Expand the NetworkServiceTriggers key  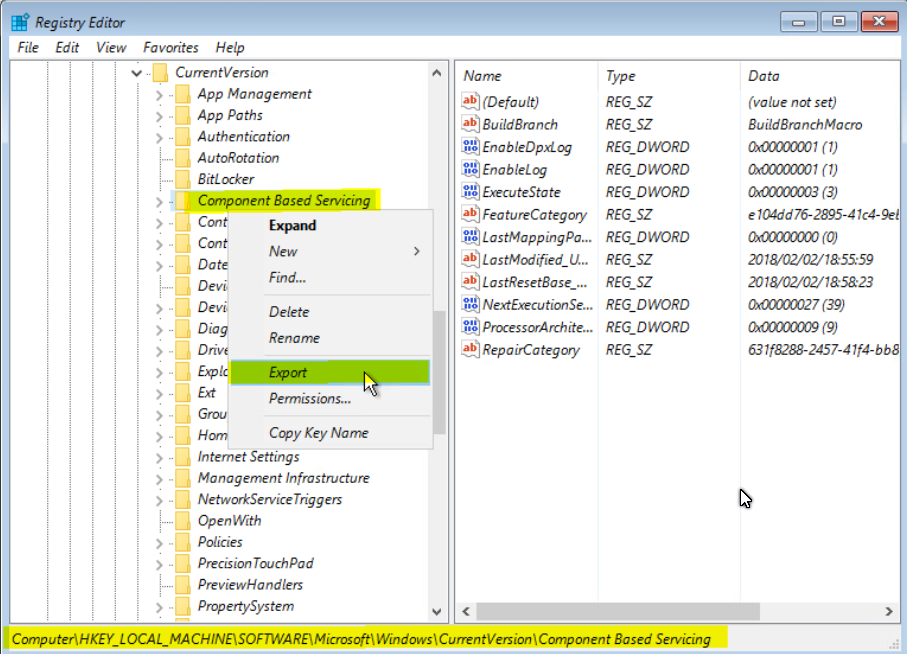coord(159,501)
